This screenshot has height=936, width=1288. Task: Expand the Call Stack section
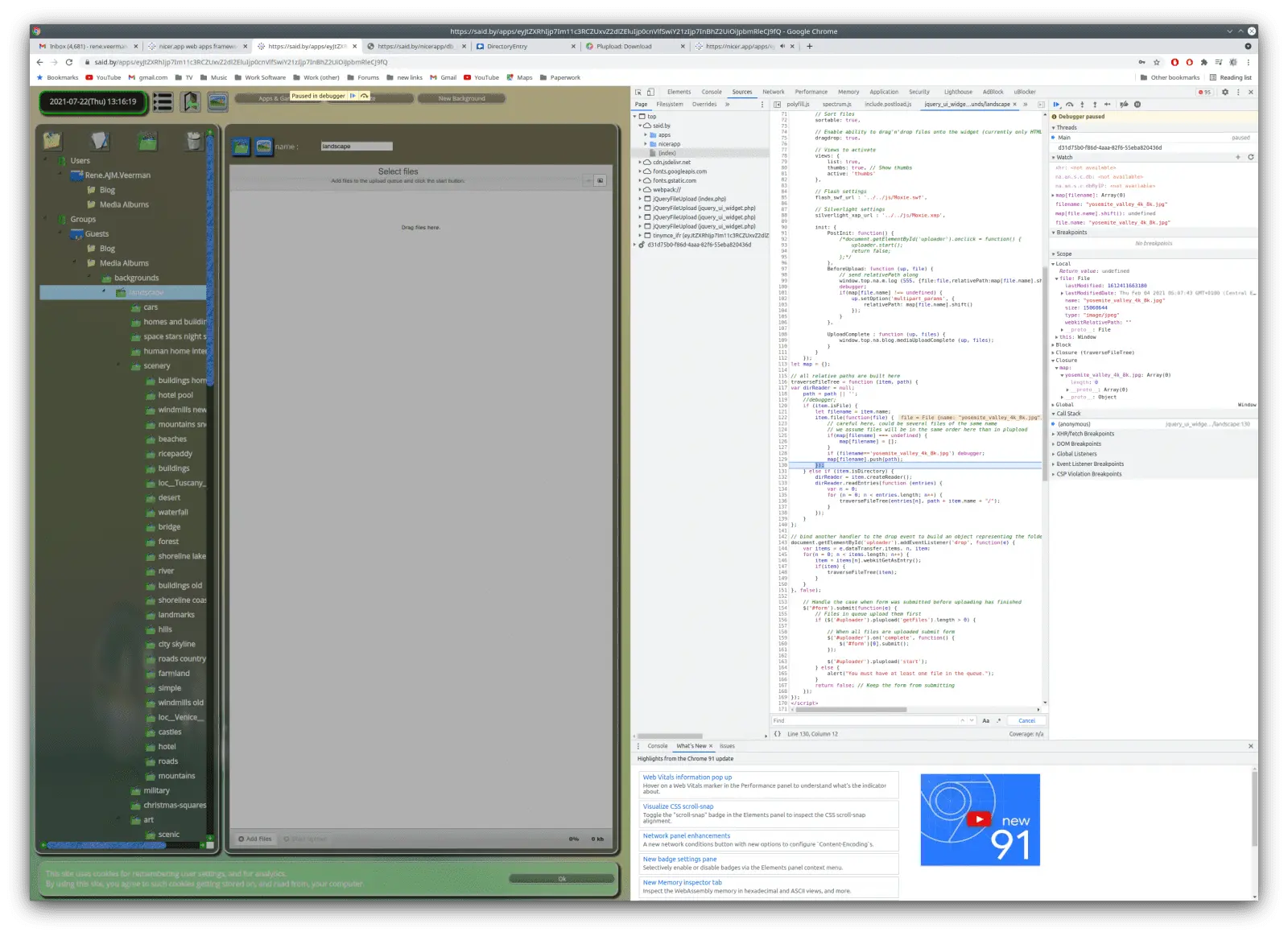pyautogui.click(x=1068, y=414)
